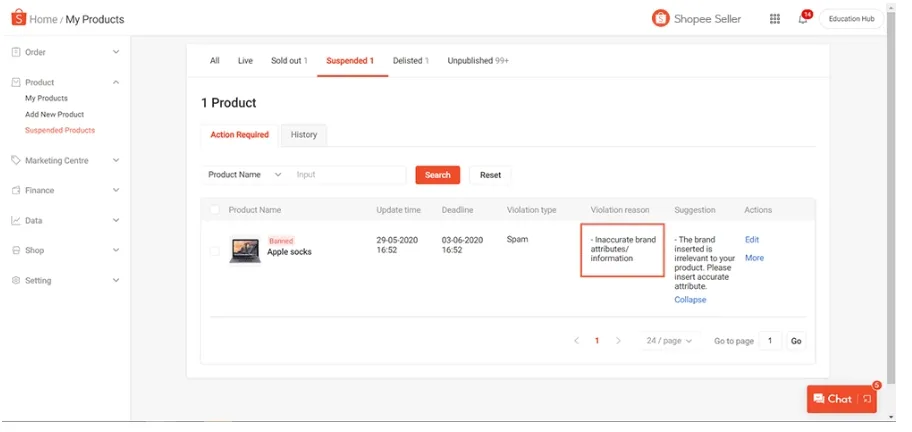Open the Education Hub button

click(852, 19)
